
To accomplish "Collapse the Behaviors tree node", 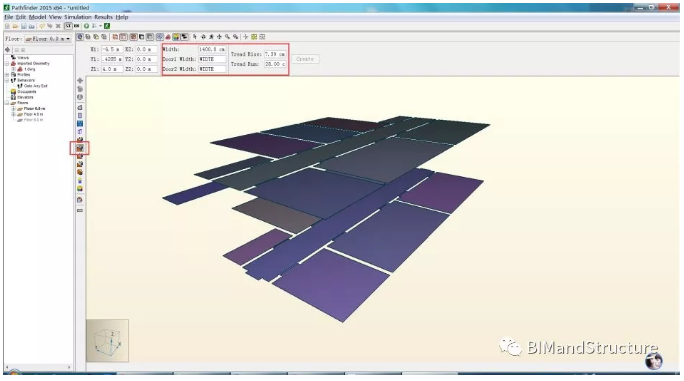I will pos(7,80).
